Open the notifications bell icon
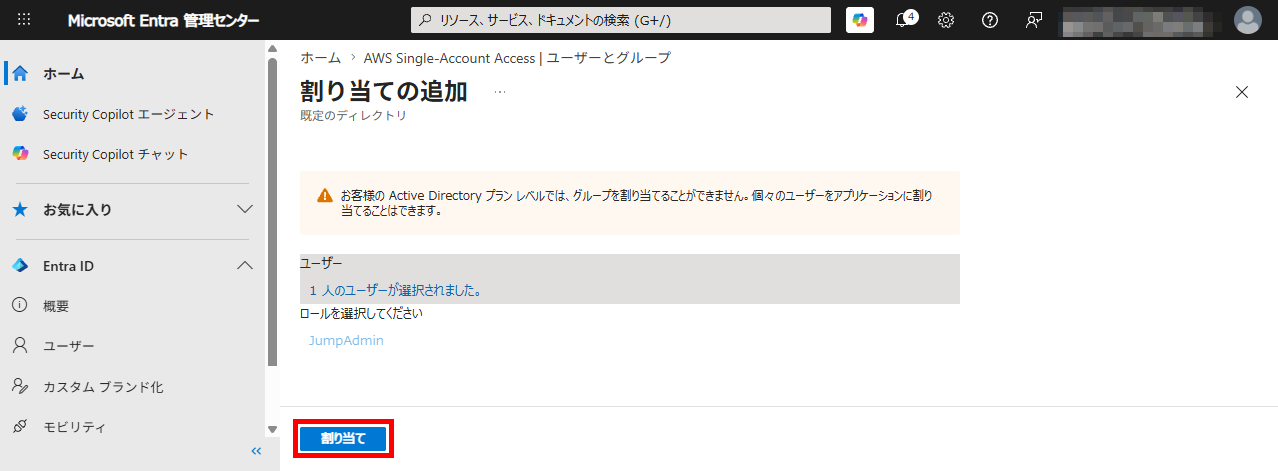Screen dimensions: 1278x471 click(903, 20)
